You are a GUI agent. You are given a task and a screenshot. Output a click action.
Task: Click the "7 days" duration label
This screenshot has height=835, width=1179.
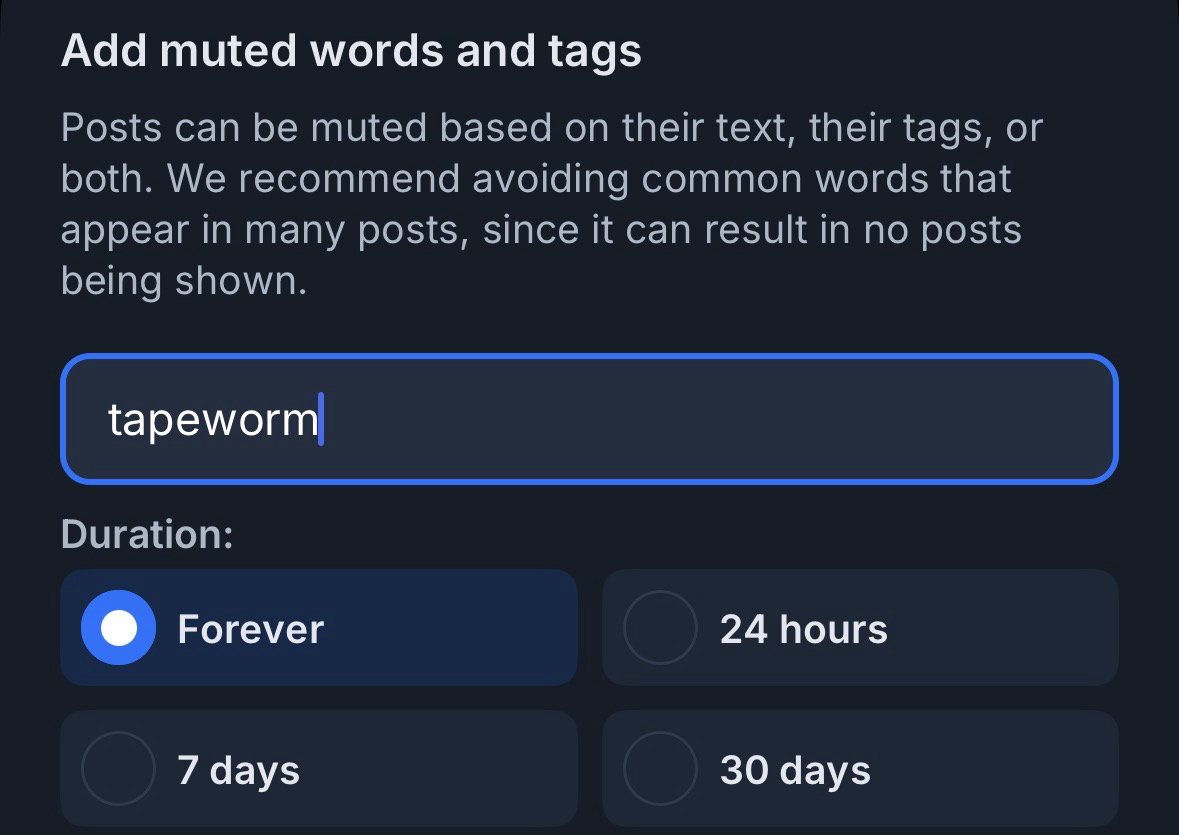pos(238,770)
